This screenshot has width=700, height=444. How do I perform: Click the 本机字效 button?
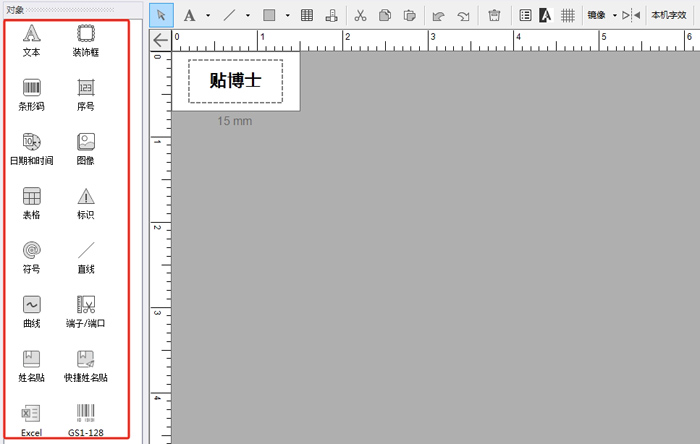click(668, 15)
